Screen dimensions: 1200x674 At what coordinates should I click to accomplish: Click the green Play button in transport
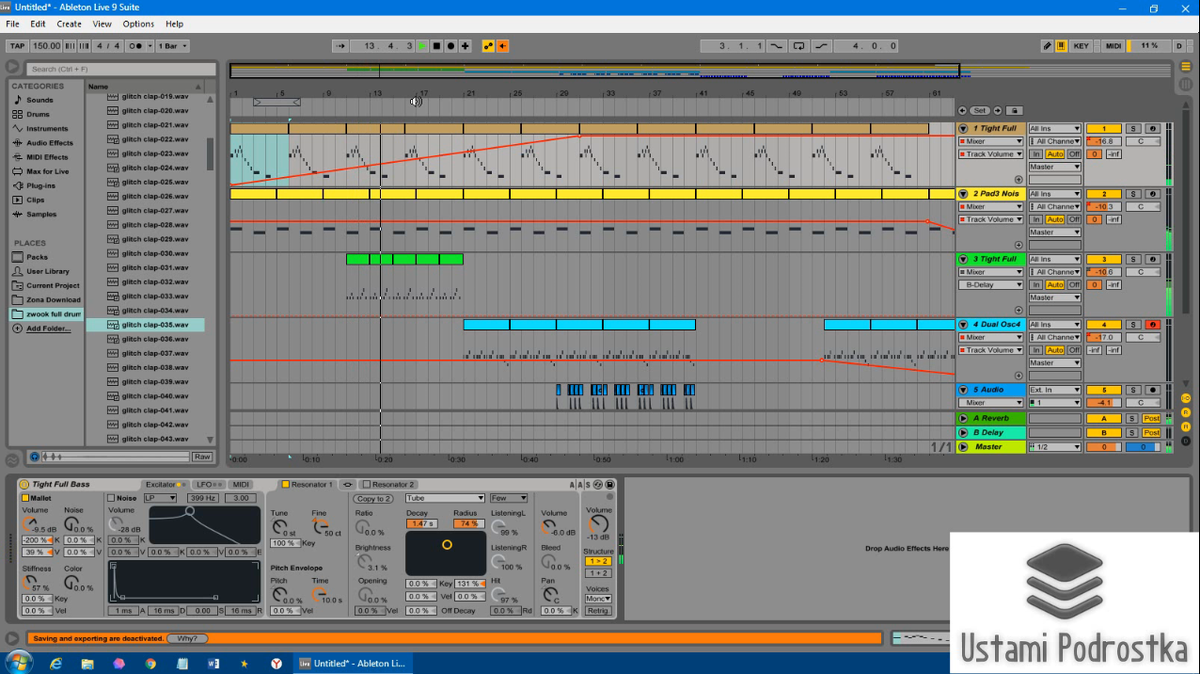[x=422, y=46]
